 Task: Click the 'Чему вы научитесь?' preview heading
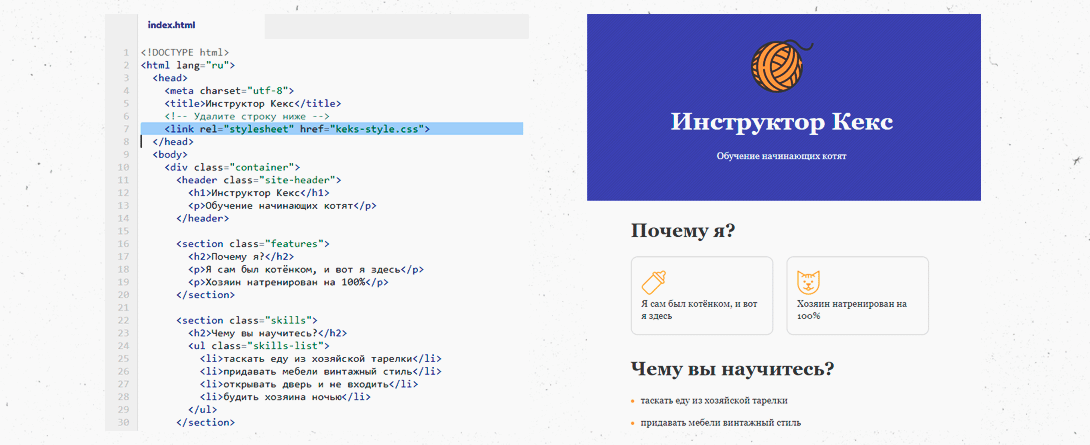tap(733, 369)
